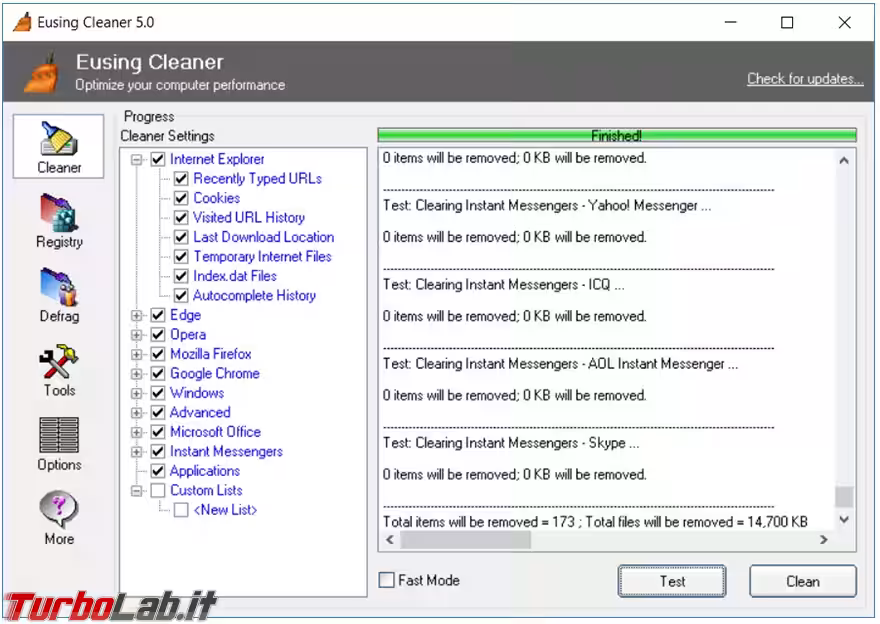Collapse the Internet Explorer tree node

(x=137, y=159)
